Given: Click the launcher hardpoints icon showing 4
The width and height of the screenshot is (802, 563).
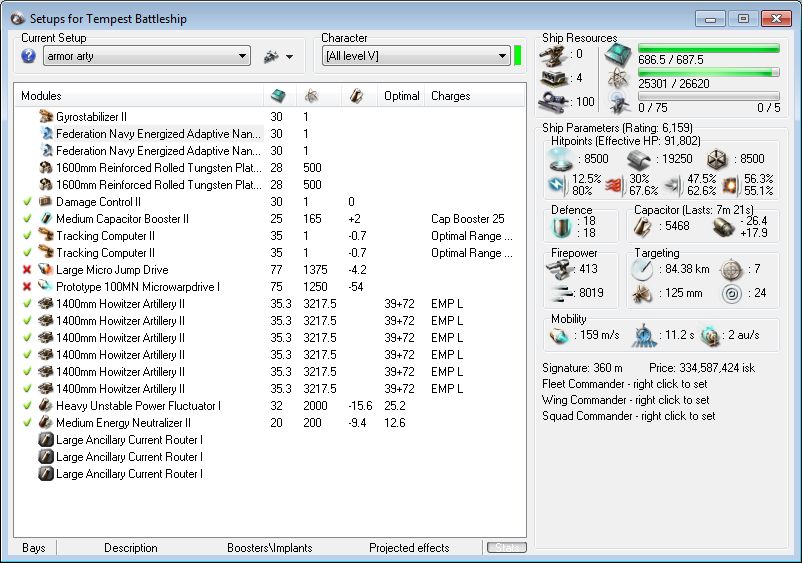Looking at the screenshot, I should 554,79.
